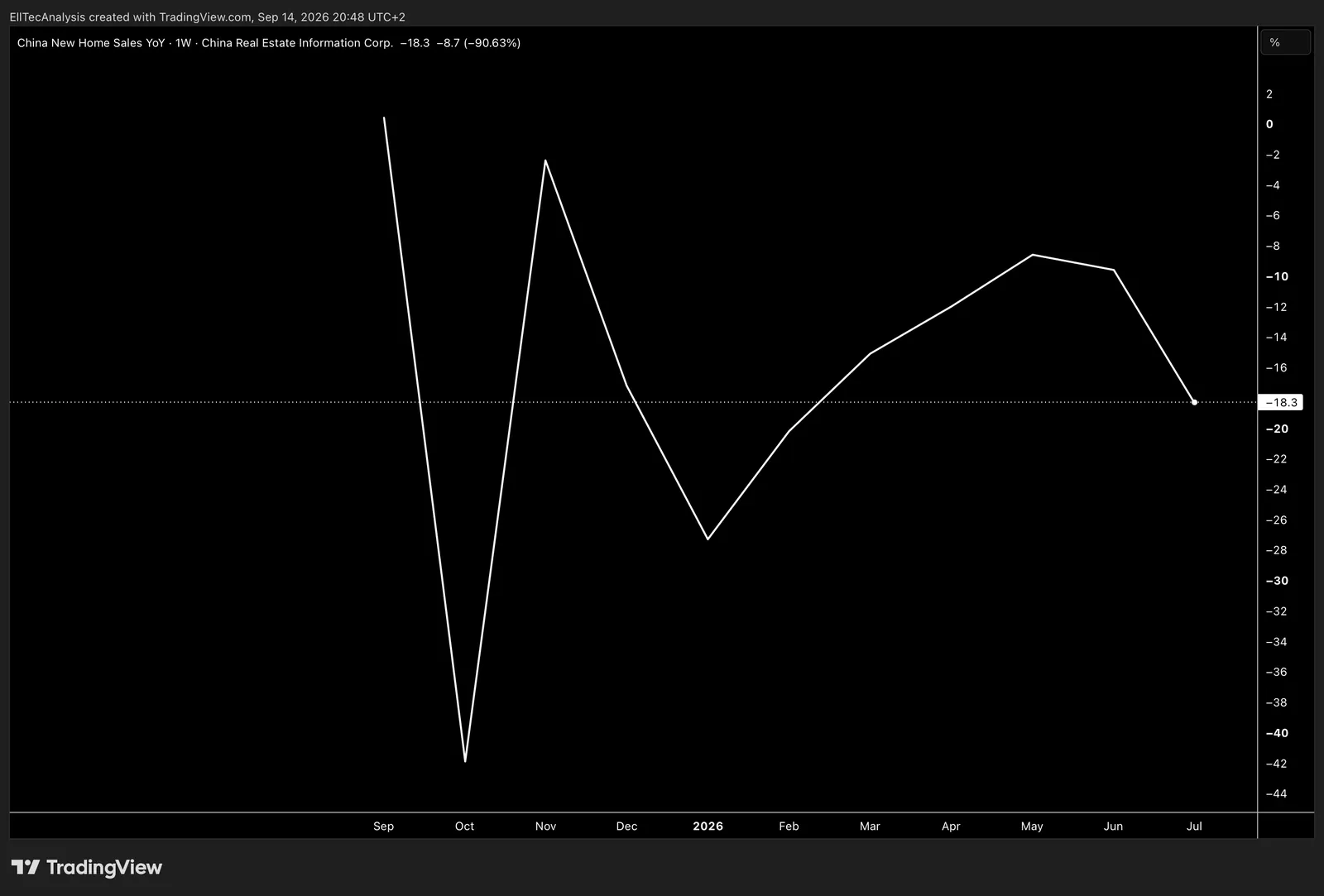Screen dimensions: 1324x896
Task: Click the 'Feb' label on the time axis
Action: [789, 826]
